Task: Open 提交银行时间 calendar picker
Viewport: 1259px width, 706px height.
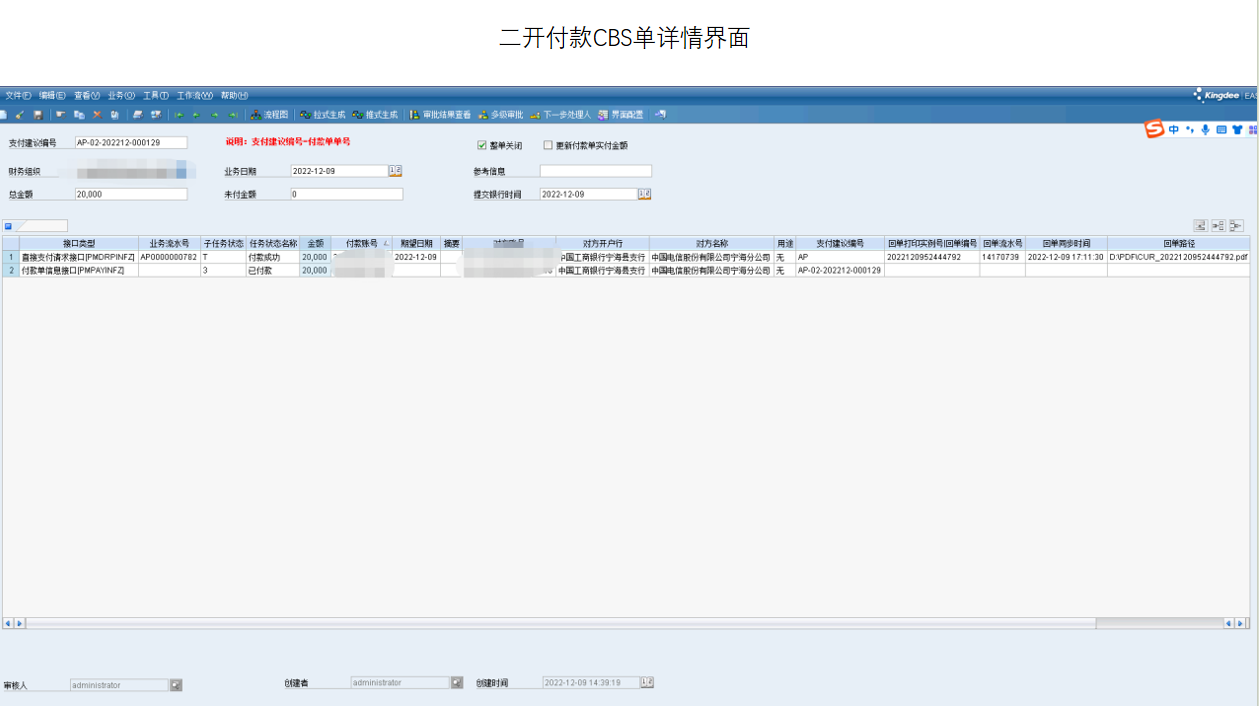Action: (644, 194)
